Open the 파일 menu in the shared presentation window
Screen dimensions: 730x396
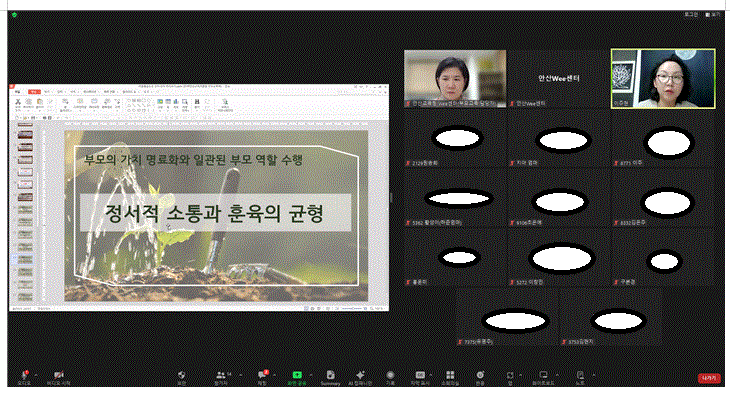click(18, 92)
